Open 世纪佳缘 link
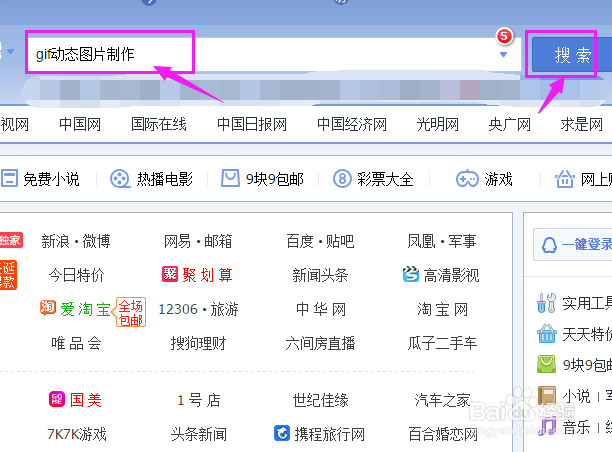 pos(320,400)
